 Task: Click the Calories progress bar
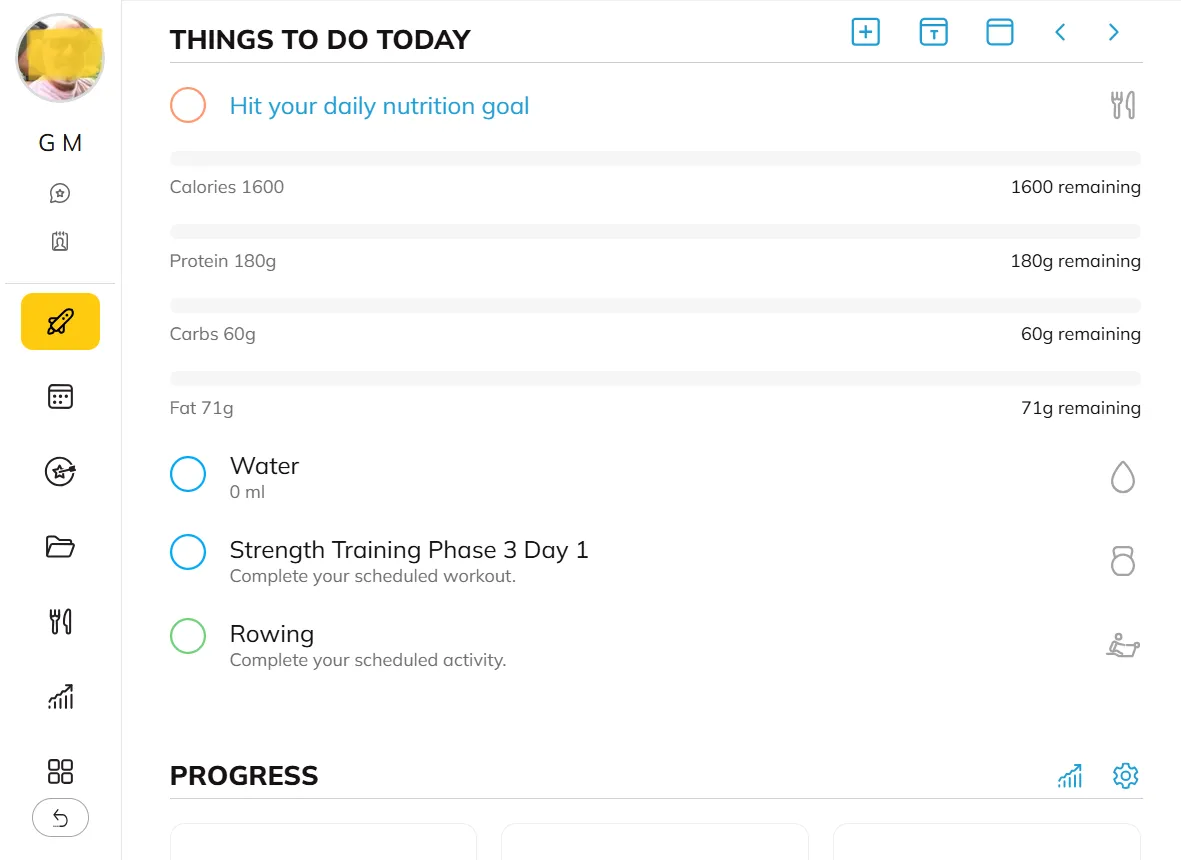pos(655,158)
